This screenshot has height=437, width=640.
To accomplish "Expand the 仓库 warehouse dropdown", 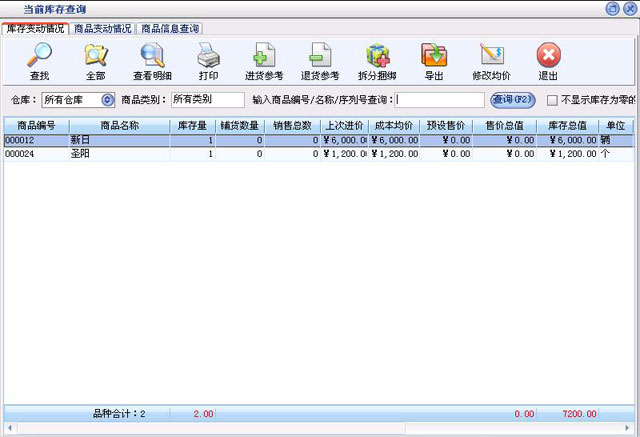I will coord(108,100).
